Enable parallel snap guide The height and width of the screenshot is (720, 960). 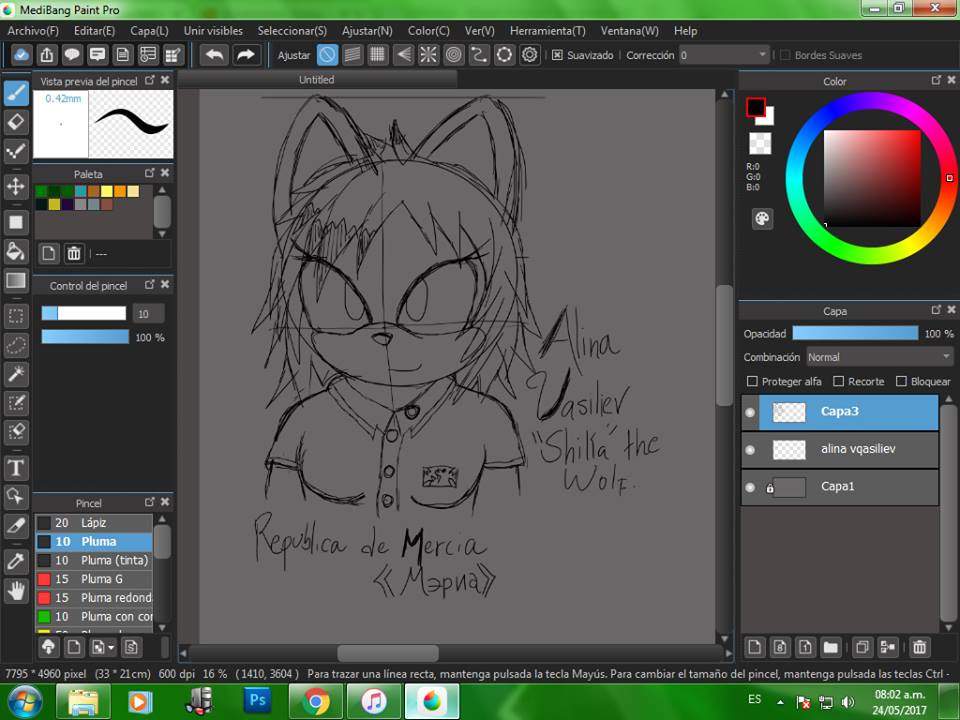point(353,55)
